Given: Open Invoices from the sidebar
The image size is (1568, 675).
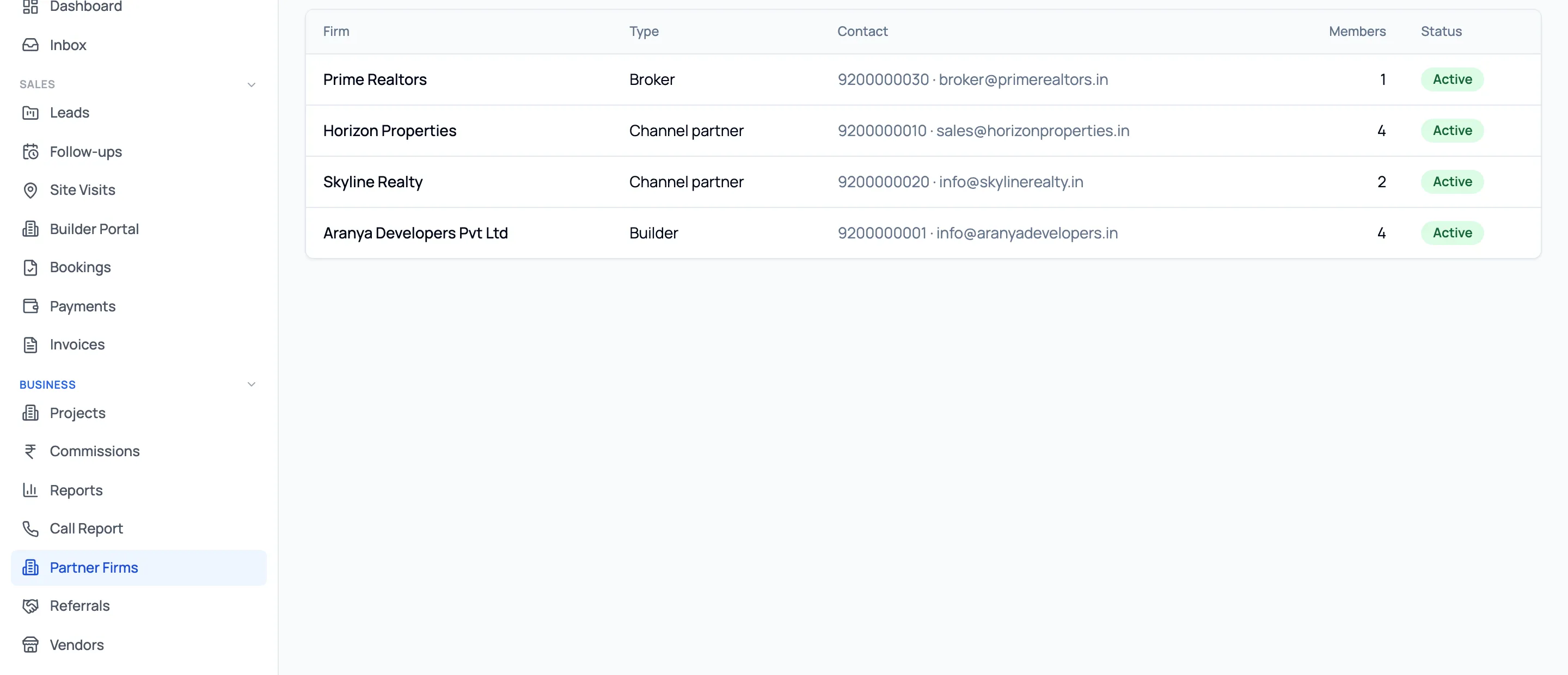Looking at the screenshot, I should pos(139,345).
